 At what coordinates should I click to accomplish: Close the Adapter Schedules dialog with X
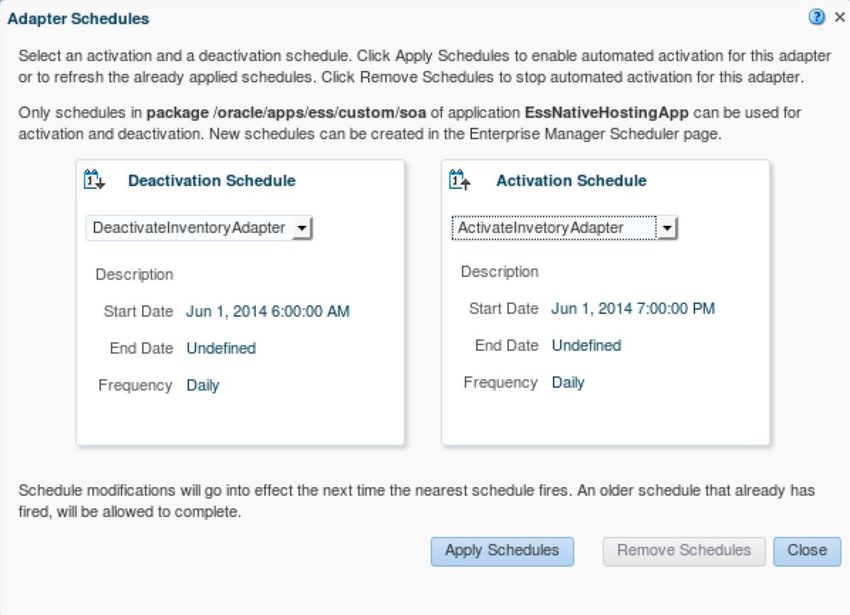[840, 17]
